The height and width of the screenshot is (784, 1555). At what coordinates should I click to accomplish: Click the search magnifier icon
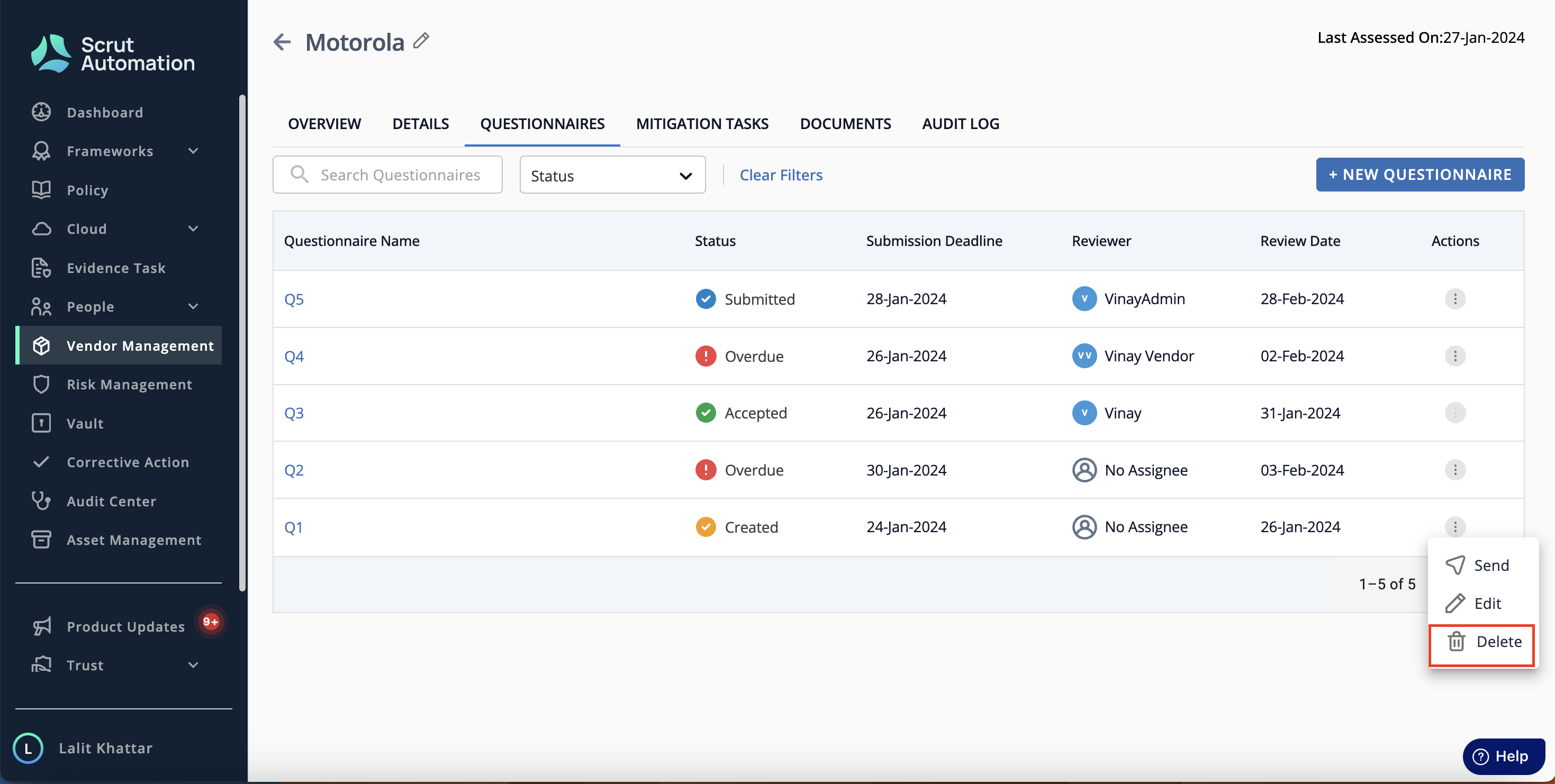[x=300, y=175]
